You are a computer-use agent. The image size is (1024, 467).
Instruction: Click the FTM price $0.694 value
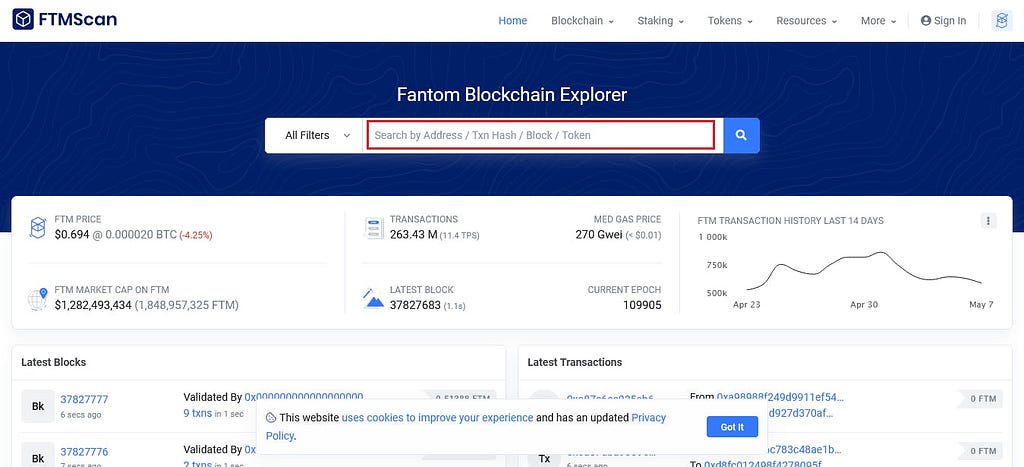click(x=72, y=234)
